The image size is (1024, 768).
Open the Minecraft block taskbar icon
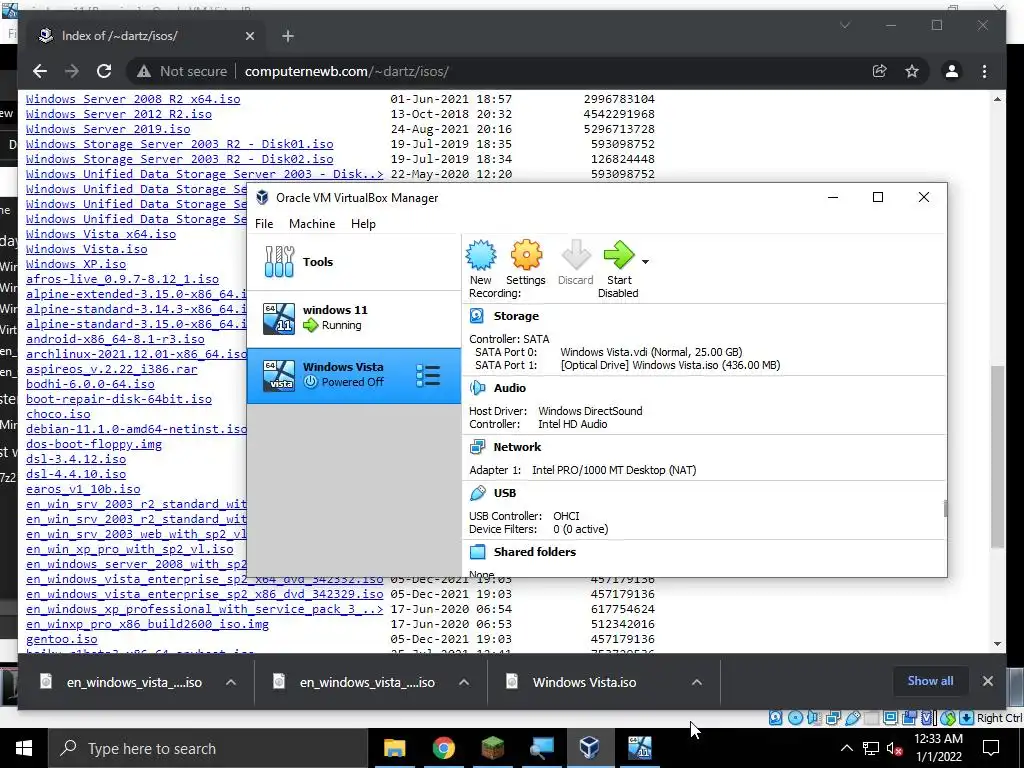pos(492,748)
